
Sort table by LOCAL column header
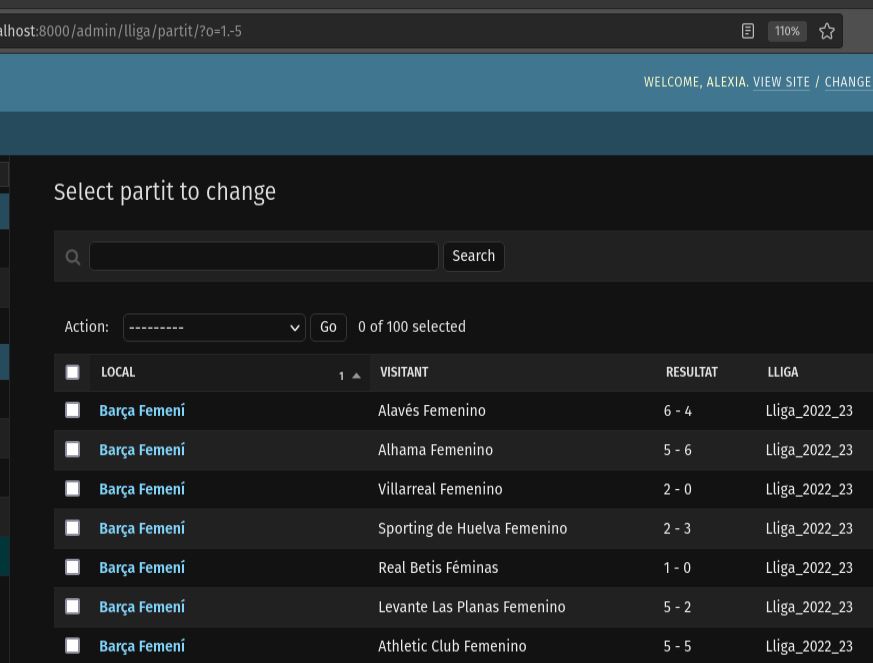(x=118, y=372)
